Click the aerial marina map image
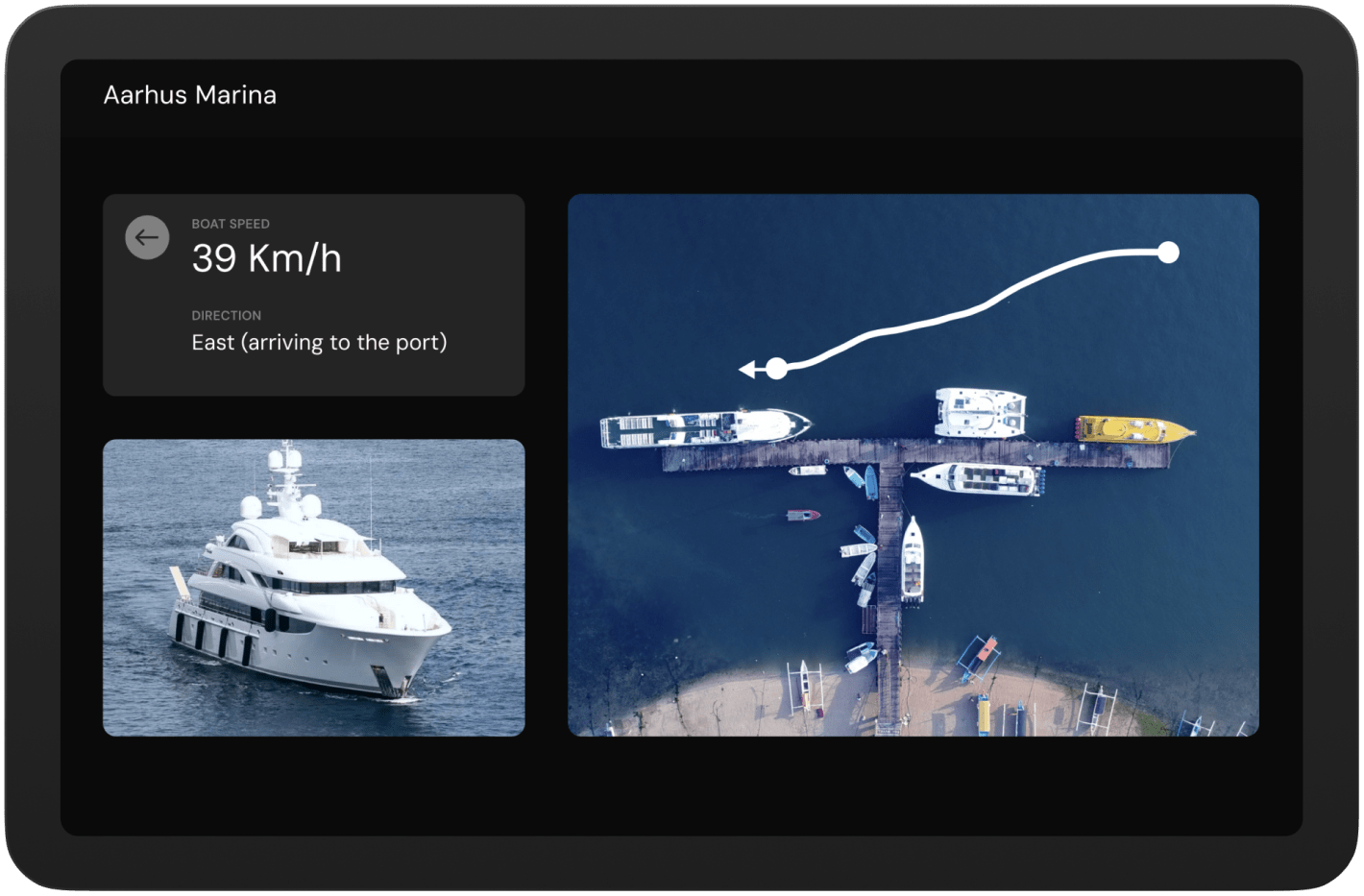The height and width of the screenshot is (896, 1364). pos(913,466)
